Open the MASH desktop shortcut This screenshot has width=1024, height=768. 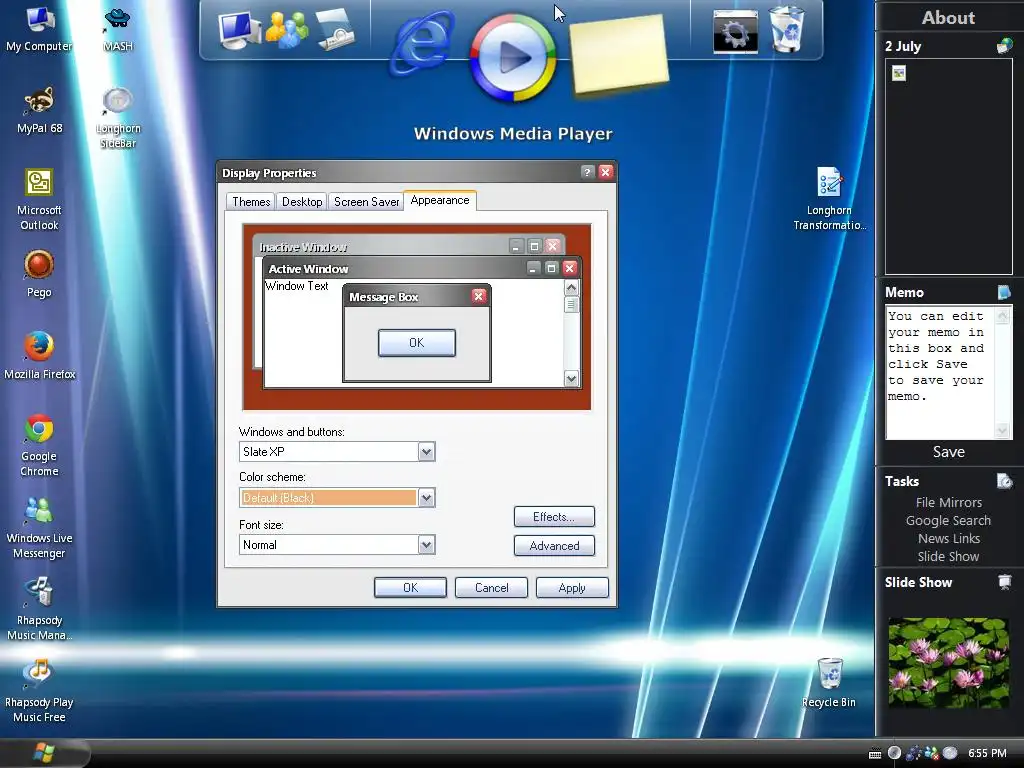pos(118,29)
